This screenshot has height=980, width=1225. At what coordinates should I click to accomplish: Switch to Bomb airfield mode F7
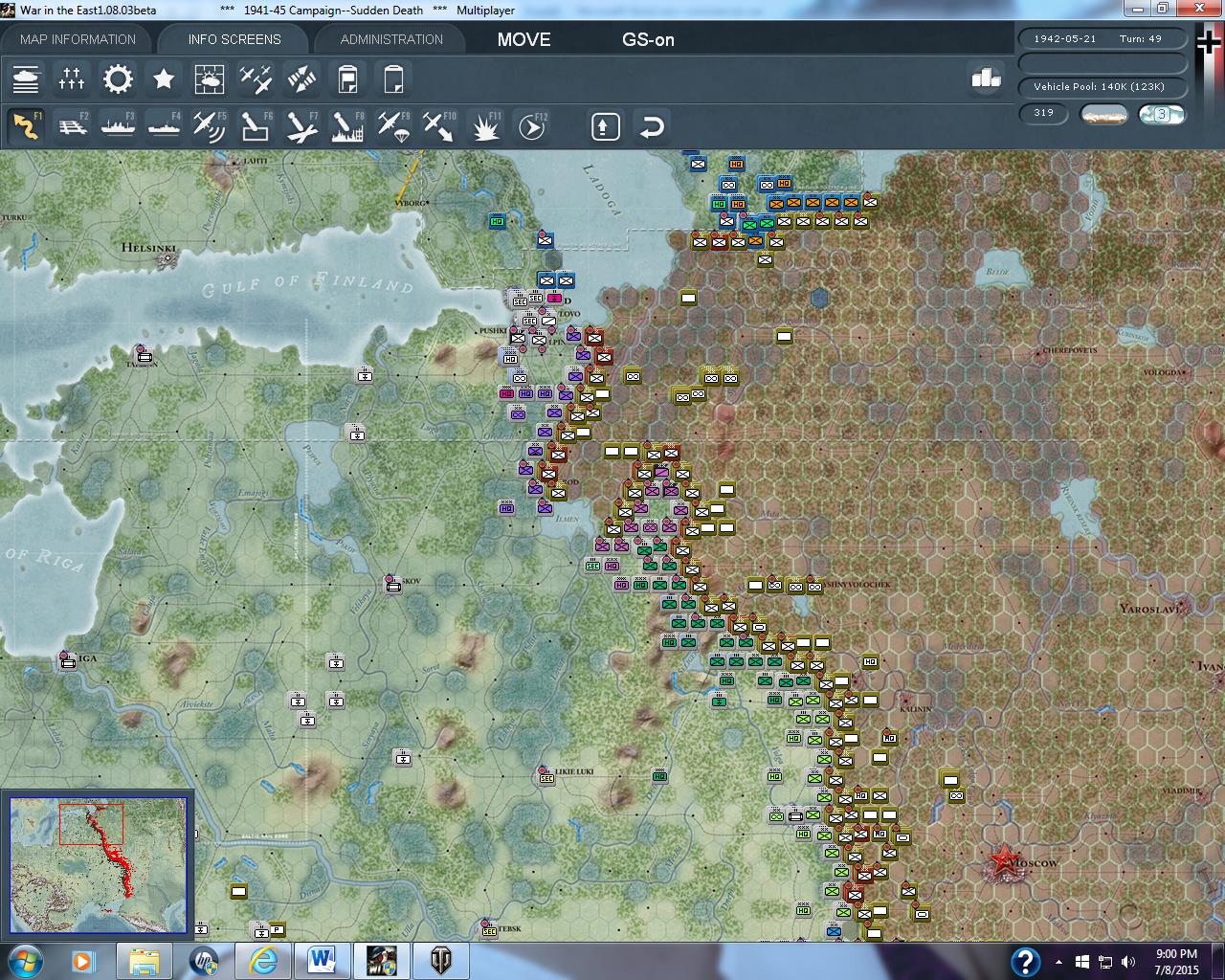301,126
